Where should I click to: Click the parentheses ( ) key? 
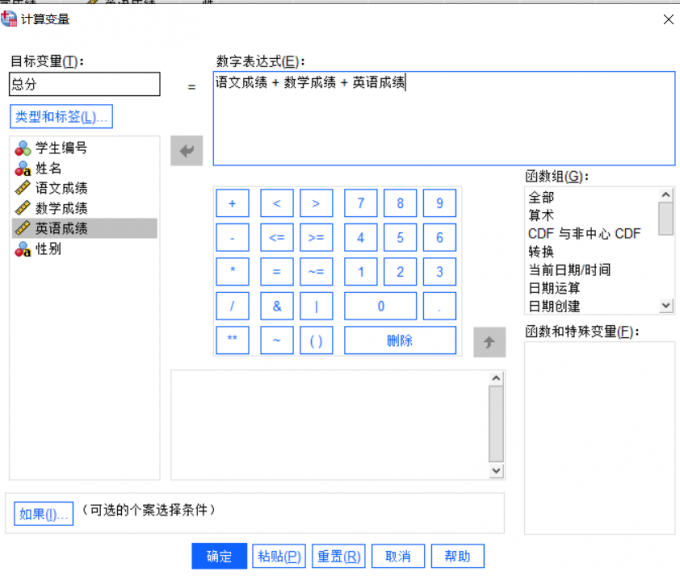[x=316, y=340]
